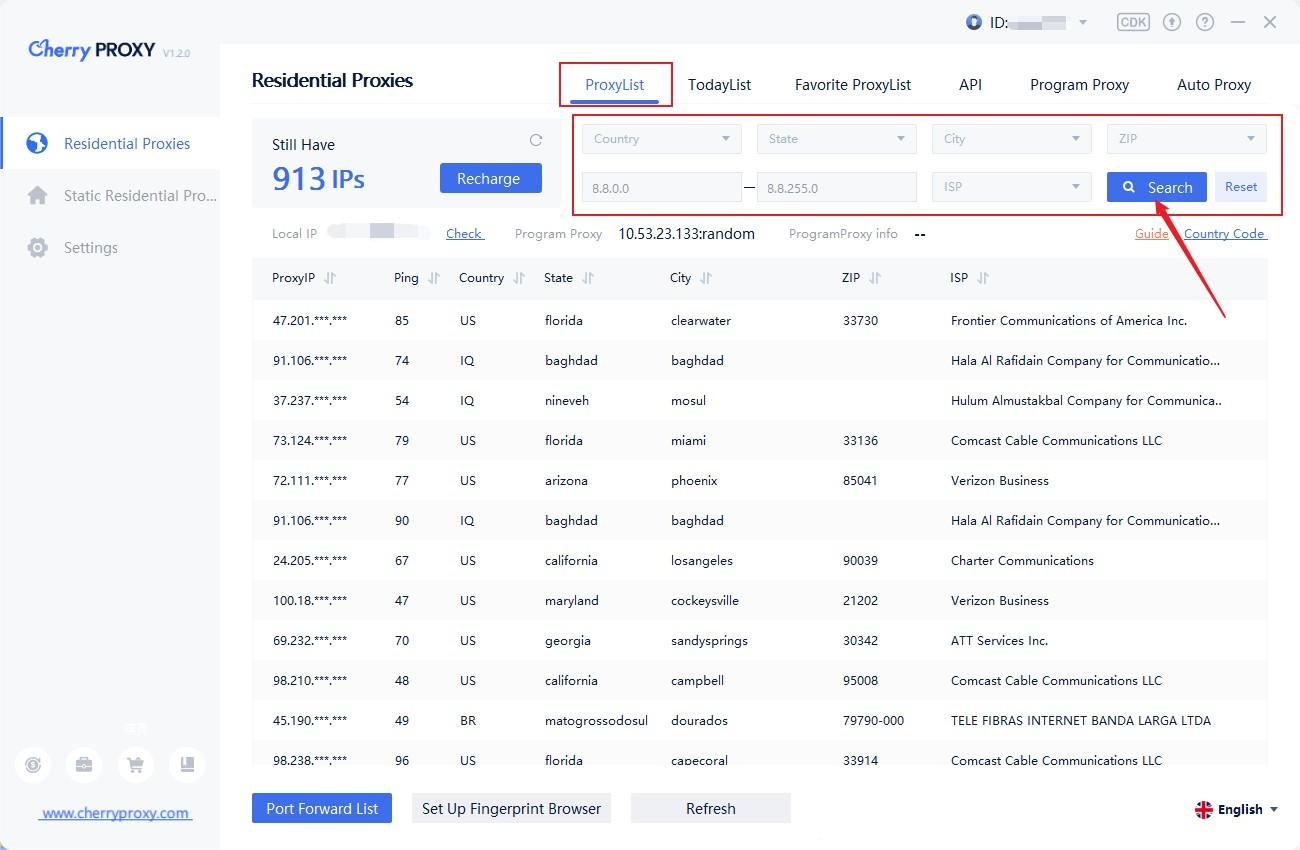Click the book icon in sidebar

pyautogui.click(x=187, y=765)
